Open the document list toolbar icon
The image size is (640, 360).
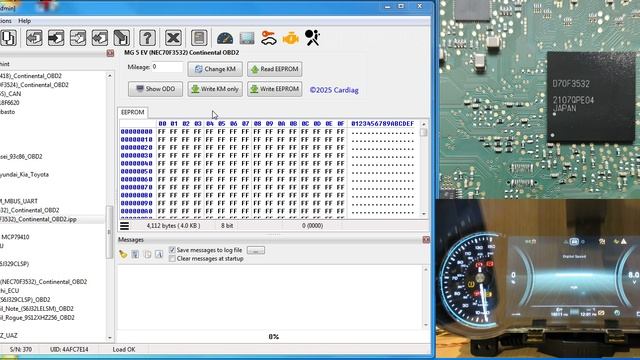[199, 38]
